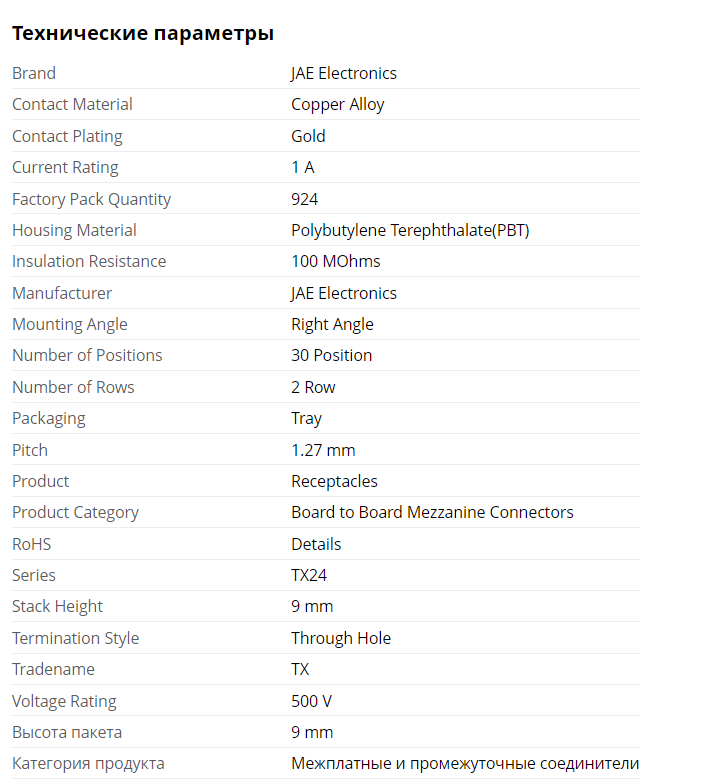Select the Gold contact plating value
This screenshot has width=711, height=782.
(308, 136)
